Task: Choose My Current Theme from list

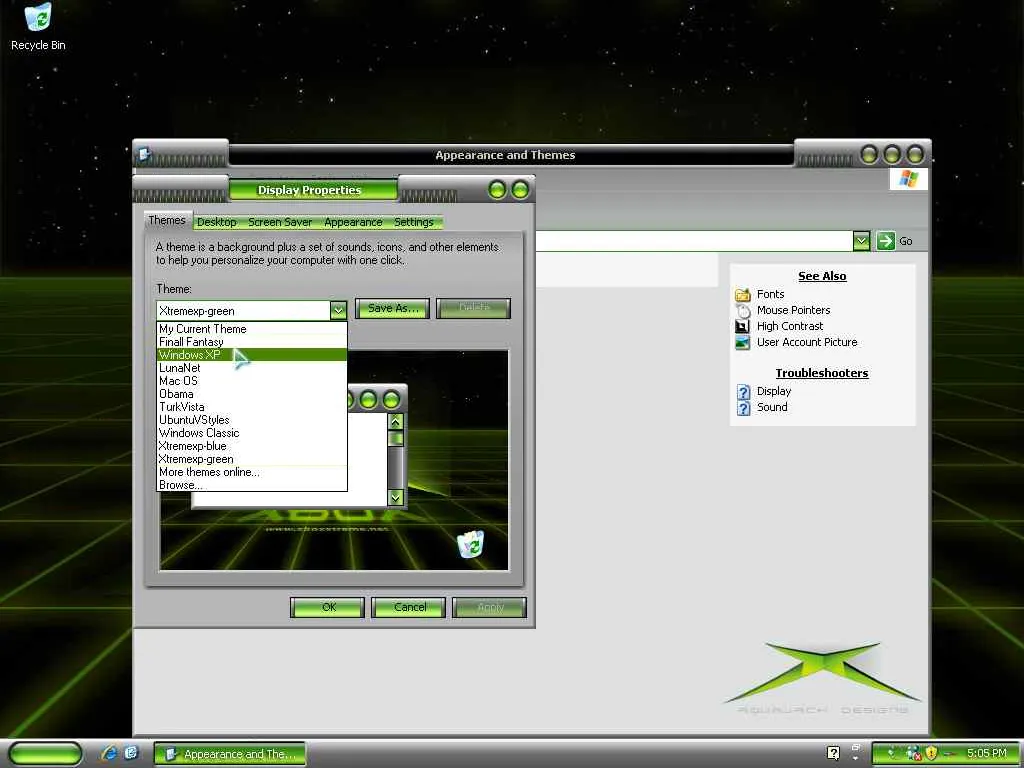Action: pos(252,329)
